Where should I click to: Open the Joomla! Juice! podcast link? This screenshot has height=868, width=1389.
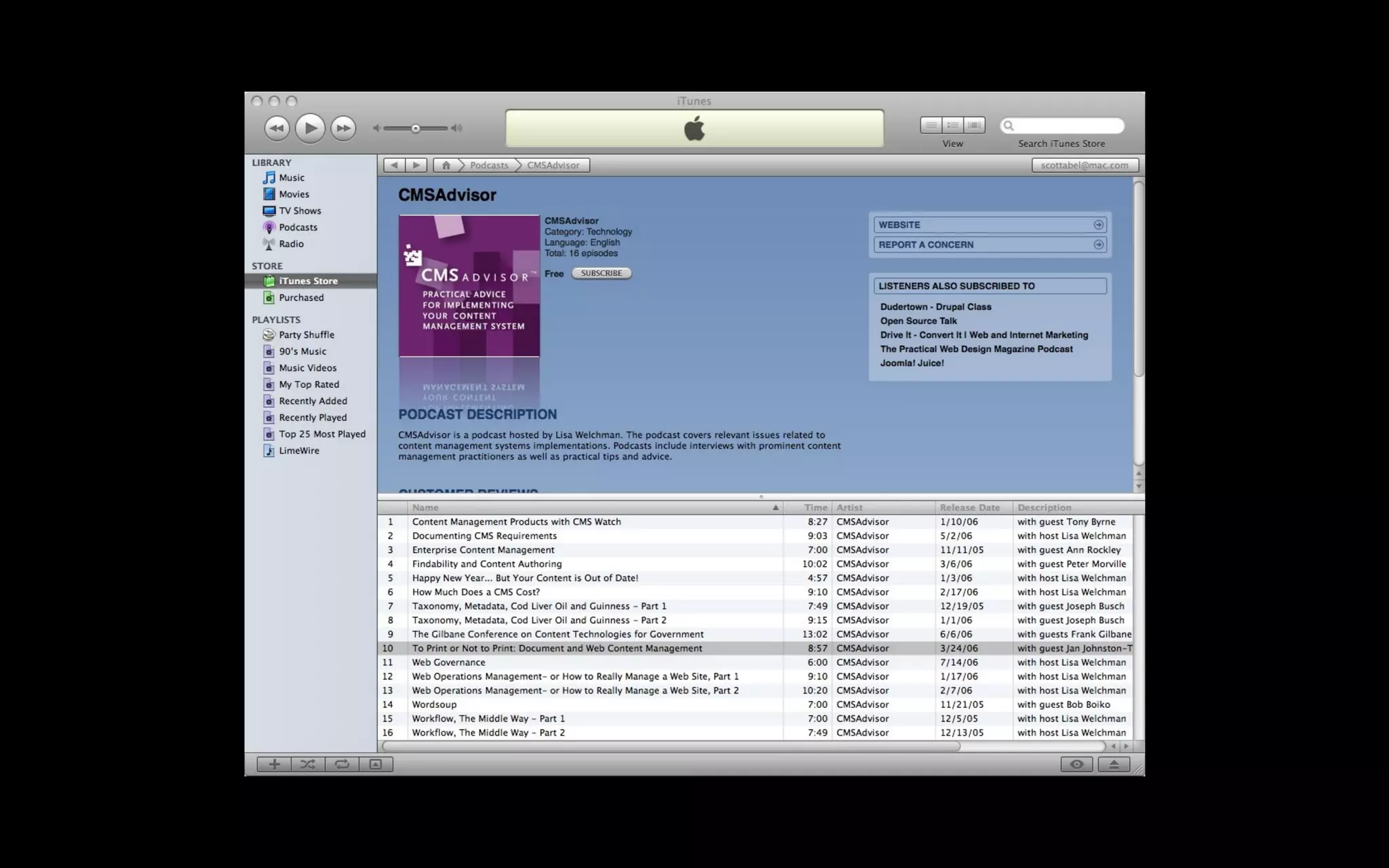point(912,363)
